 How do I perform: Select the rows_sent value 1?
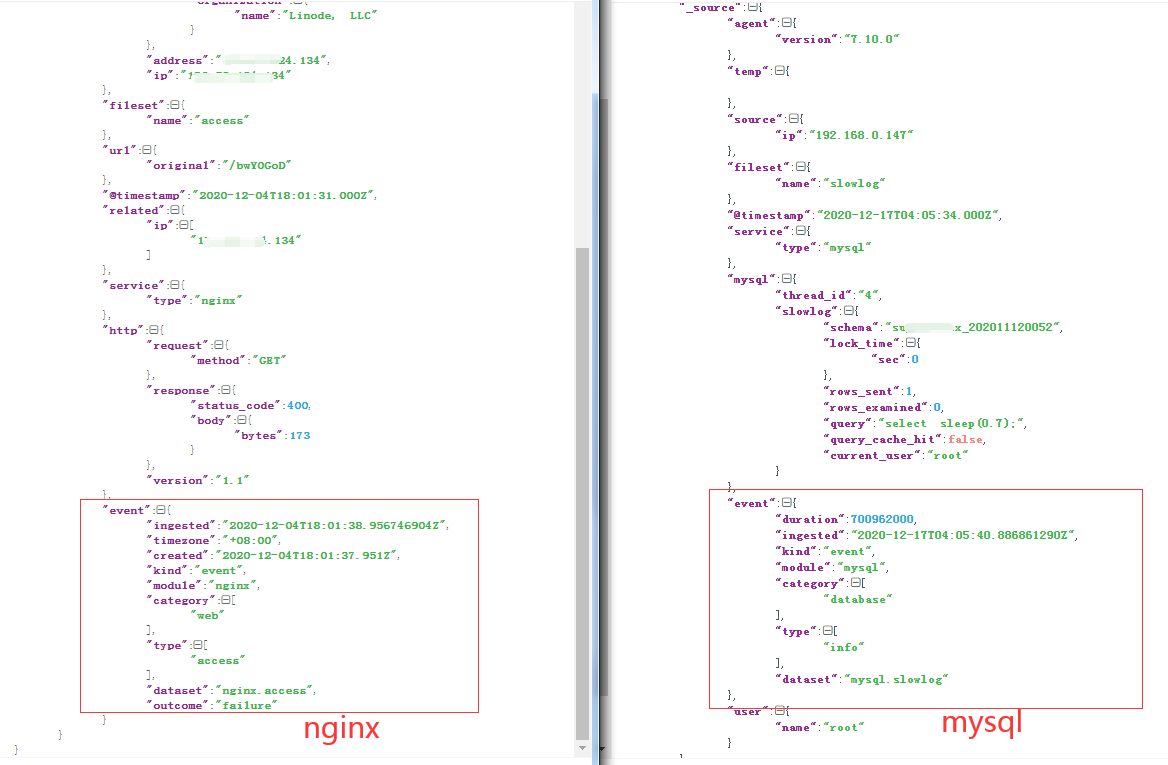point(908,391)
